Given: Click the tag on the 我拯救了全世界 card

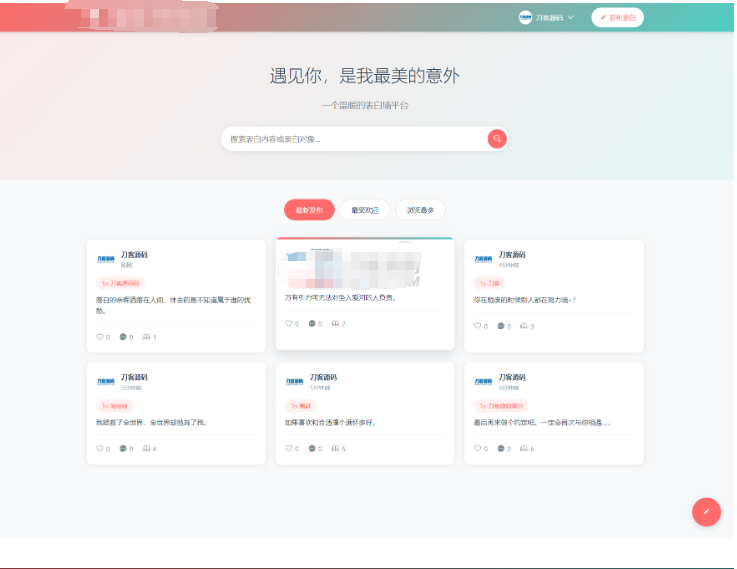Looking at the screenshot, I should click(115, 406).
